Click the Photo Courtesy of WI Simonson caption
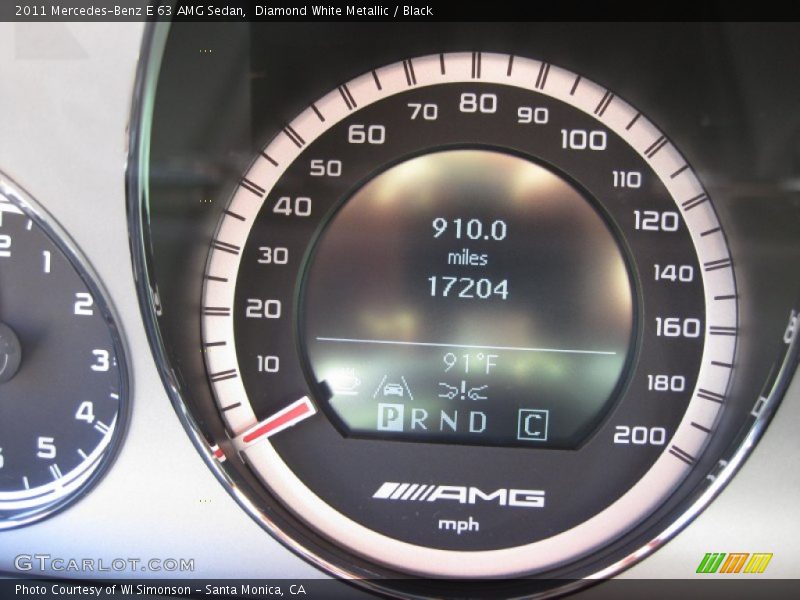The height and width of the screenshot is (600, 800). pos(160,590)
